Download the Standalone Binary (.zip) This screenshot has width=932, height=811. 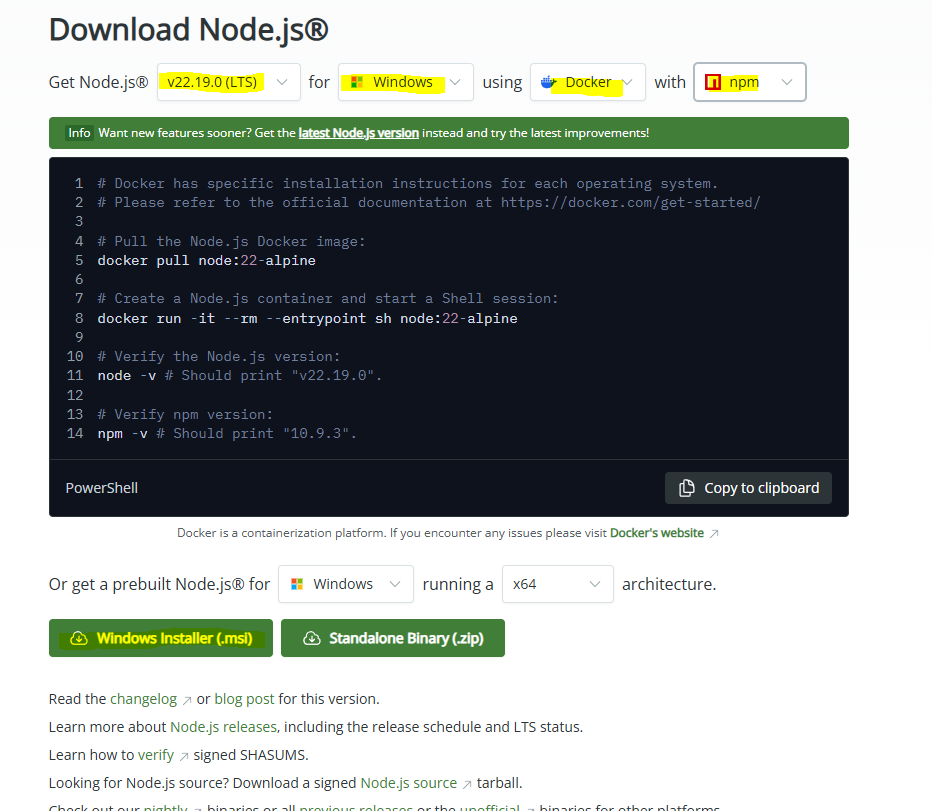click(392, 638)
